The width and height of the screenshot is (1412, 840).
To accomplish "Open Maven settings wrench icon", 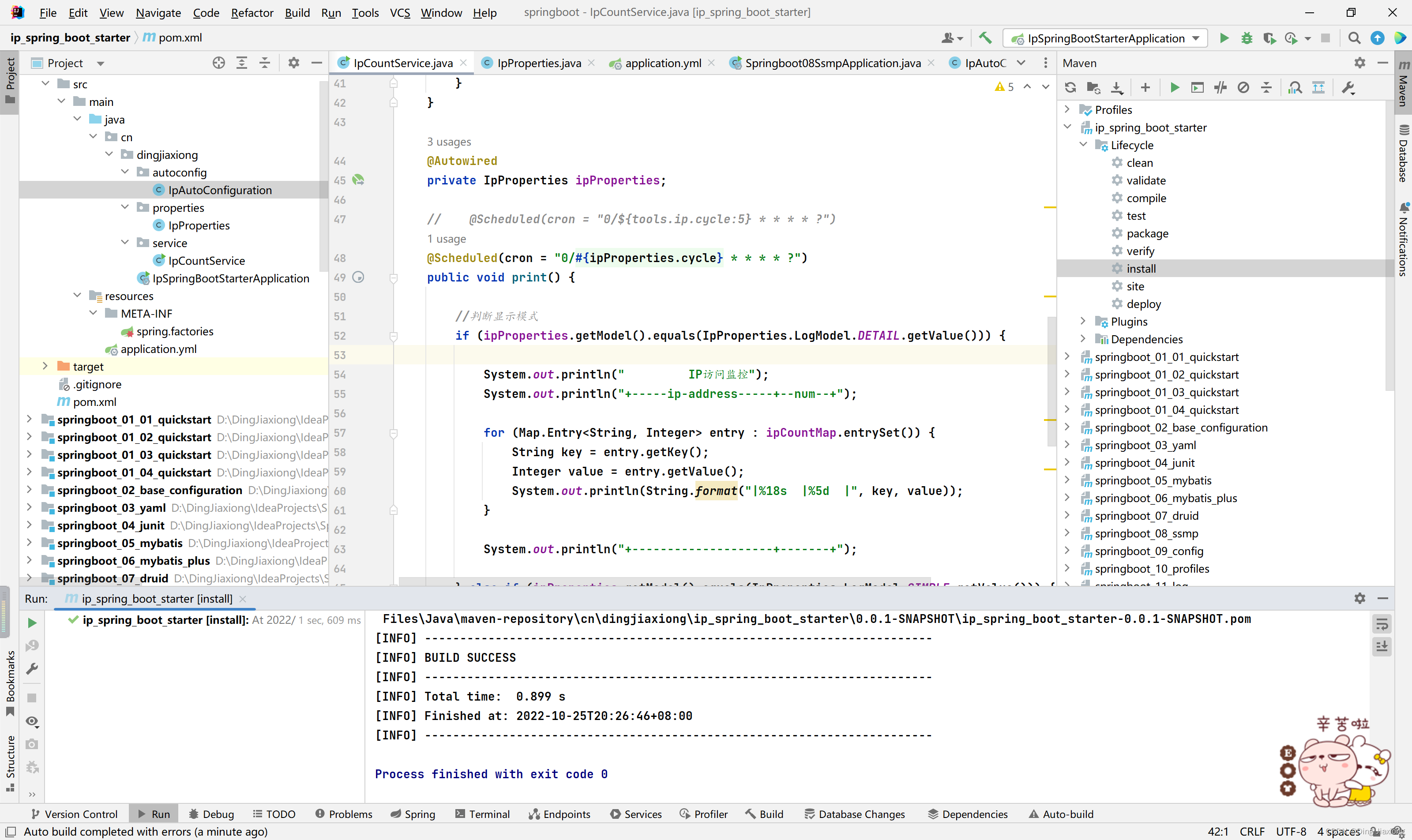I will tap(1348, 88).
